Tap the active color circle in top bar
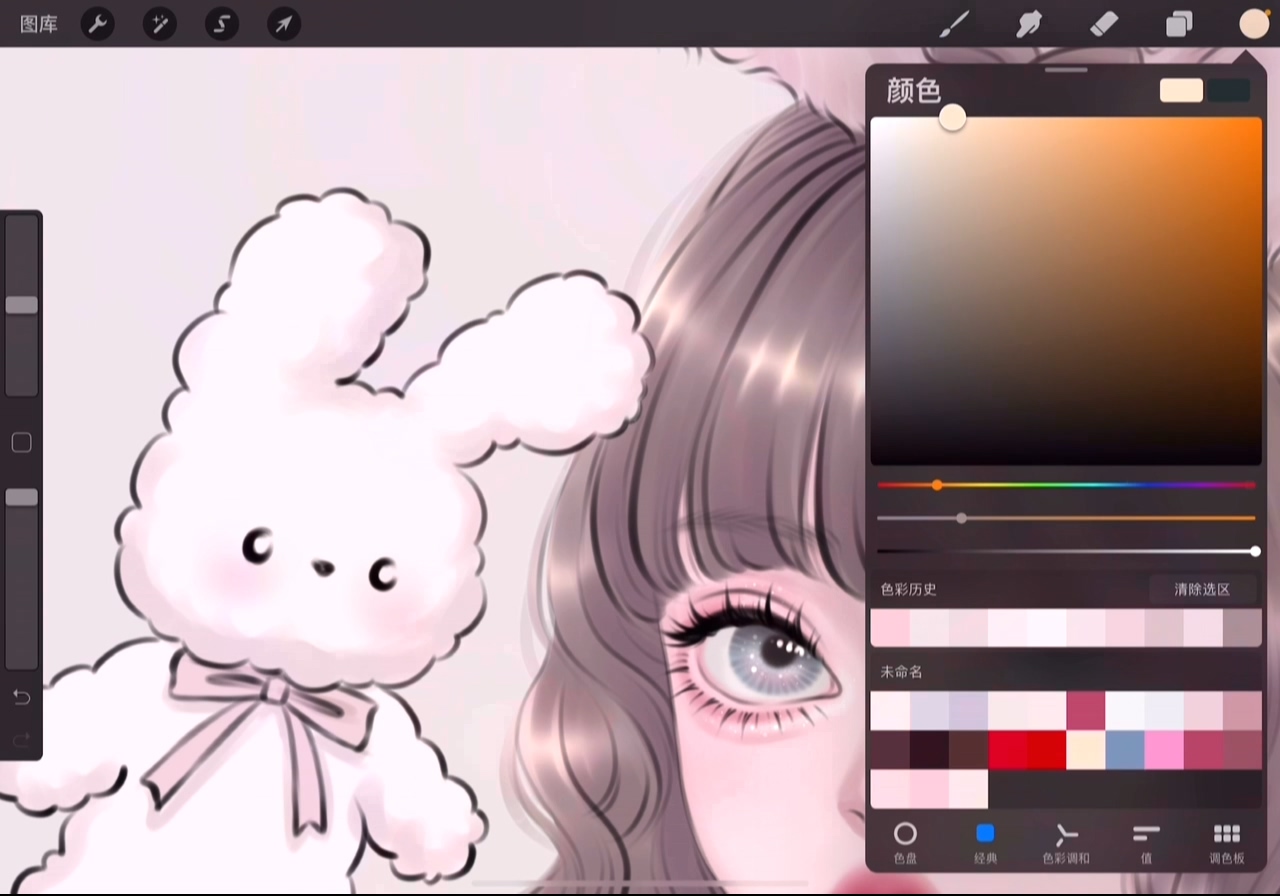The width and height of the screenshot is (1280, 896). point(1254,24)
